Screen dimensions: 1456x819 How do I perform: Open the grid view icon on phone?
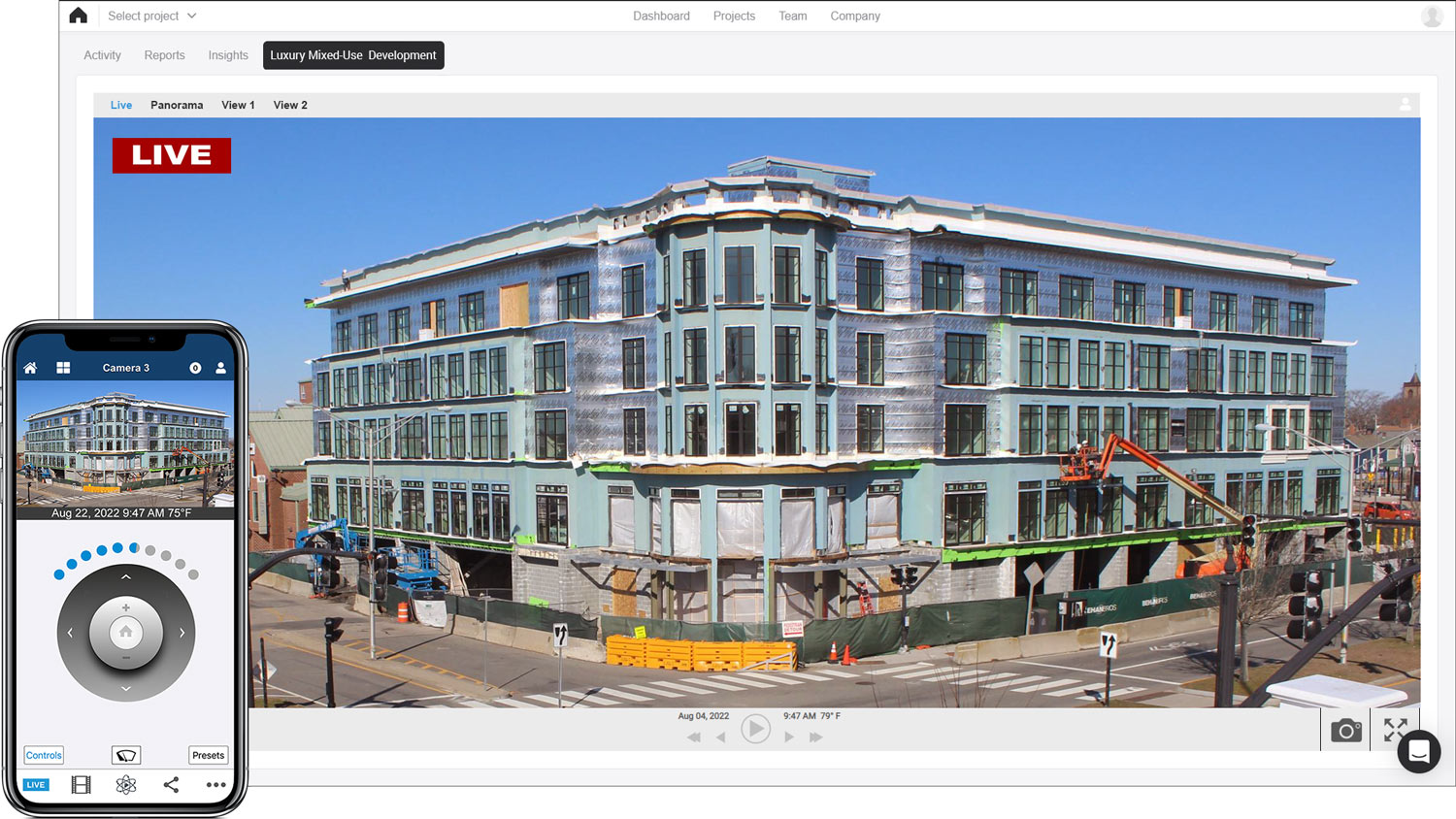point(63,368)
